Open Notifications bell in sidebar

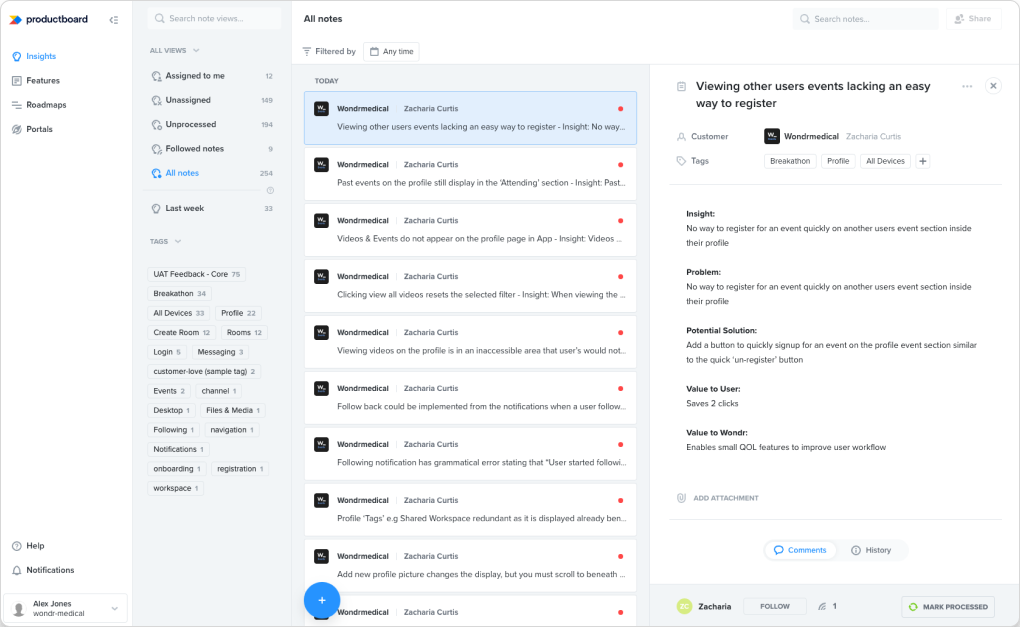click(x=49, y=570)
